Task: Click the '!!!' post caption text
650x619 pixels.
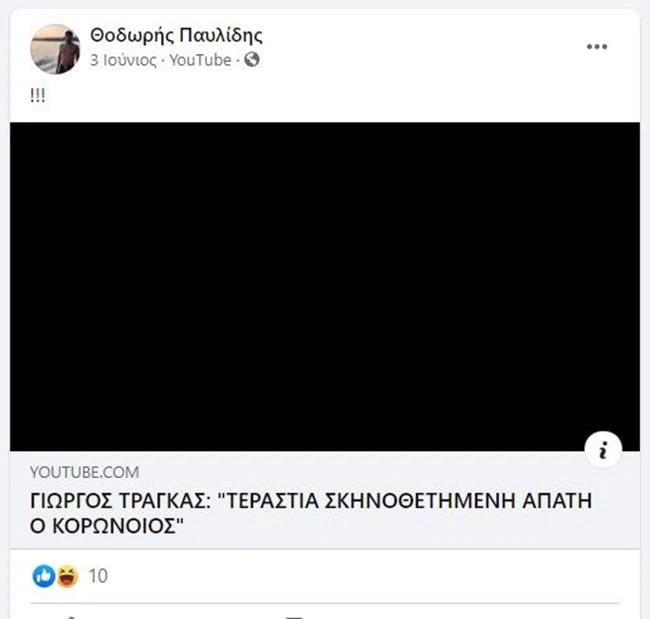Action: click(x=38, y=96)
